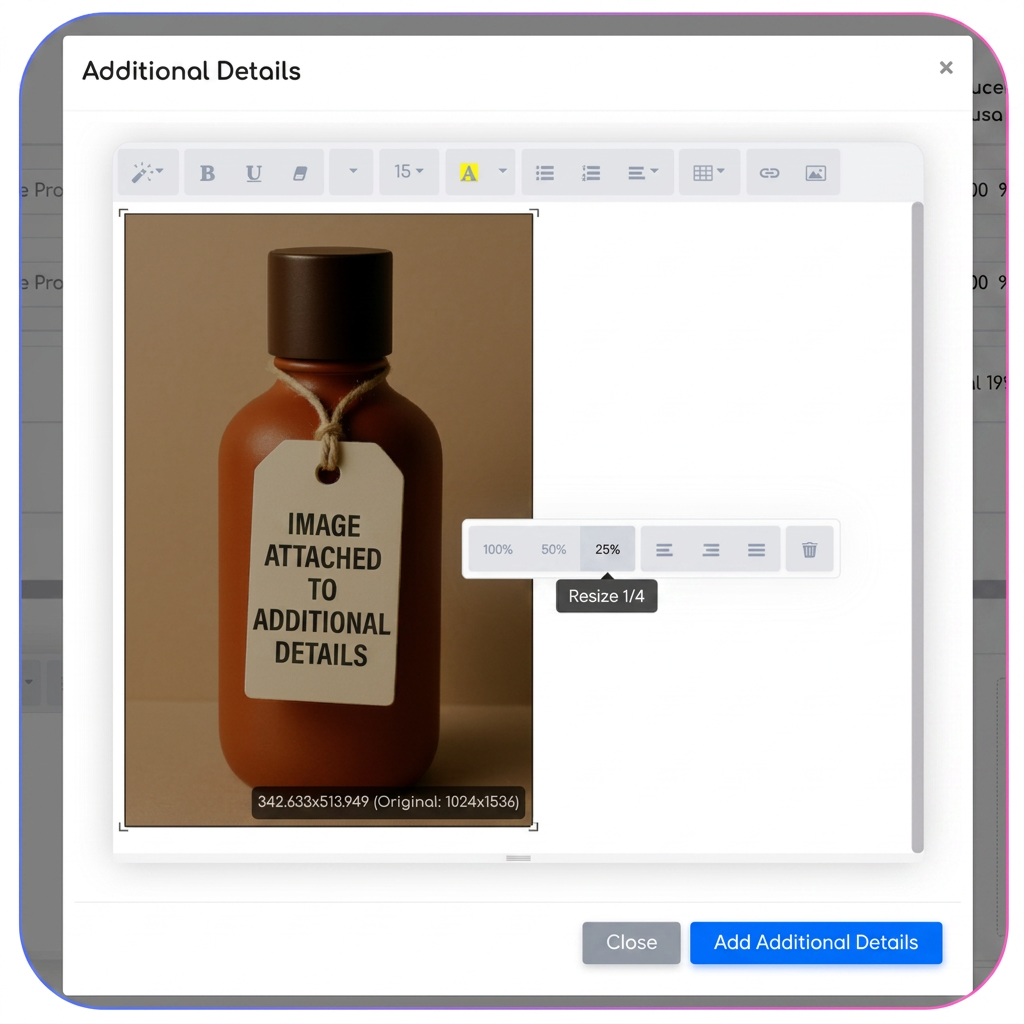
Task: Toggle Underline formatting
Action: tap(253, 173)
